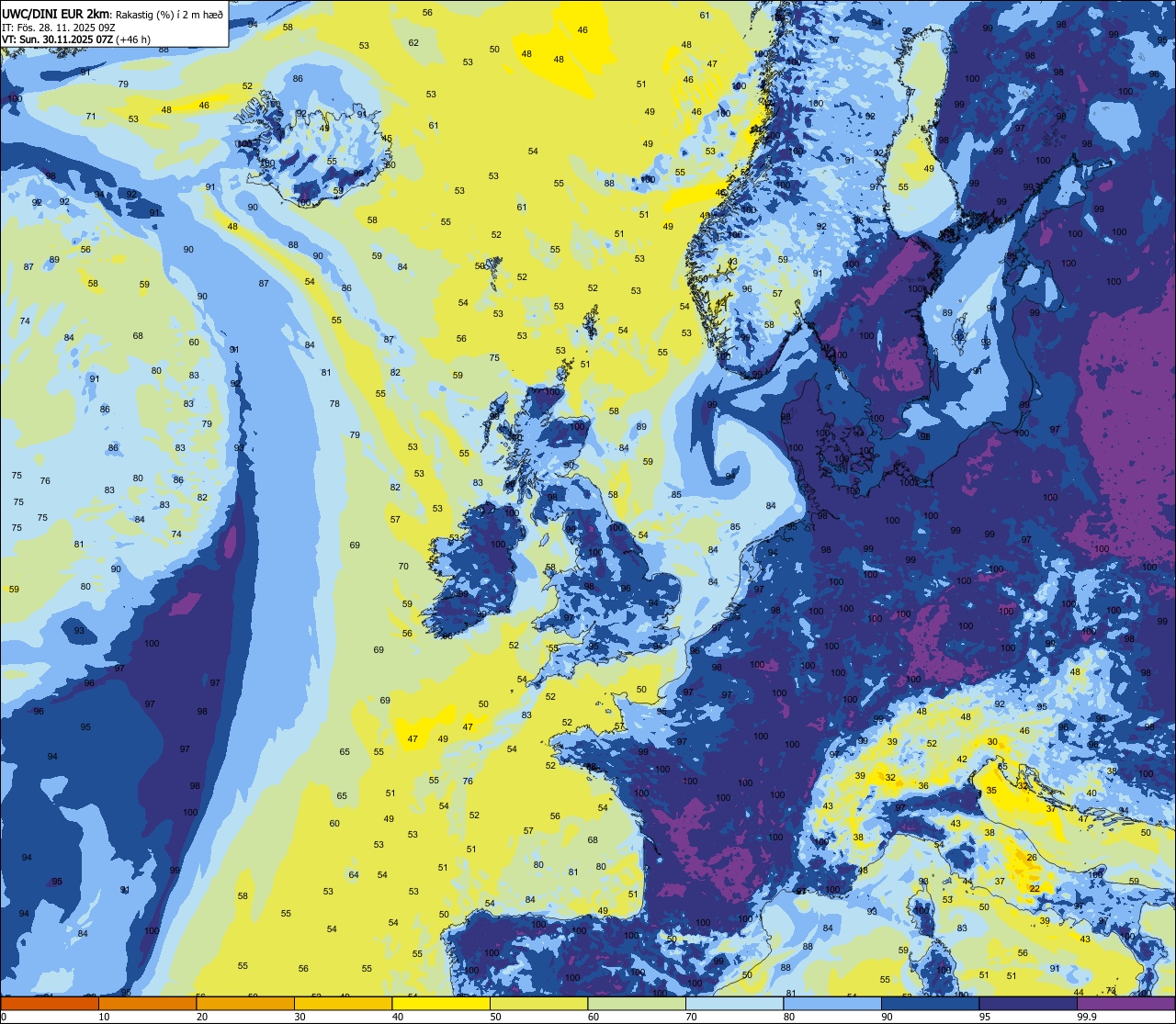Image resolution: width=1176 pixels, height=1024 pixels.
Task: Click the 90–95 dark blue legend swatch
Action: (x=930, y=1003)
